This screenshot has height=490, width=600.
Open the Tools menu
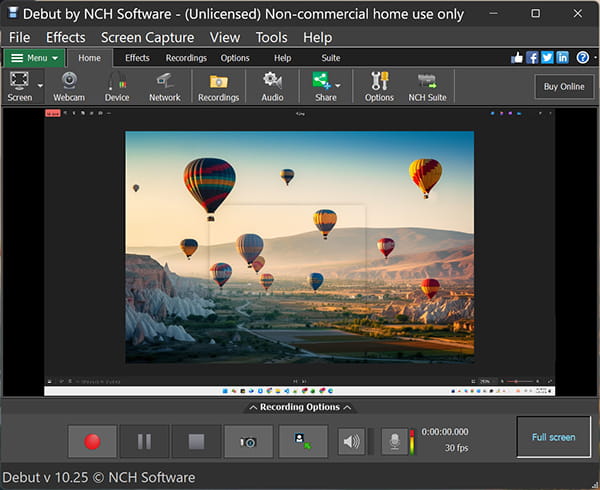click(x=271, y=37)
